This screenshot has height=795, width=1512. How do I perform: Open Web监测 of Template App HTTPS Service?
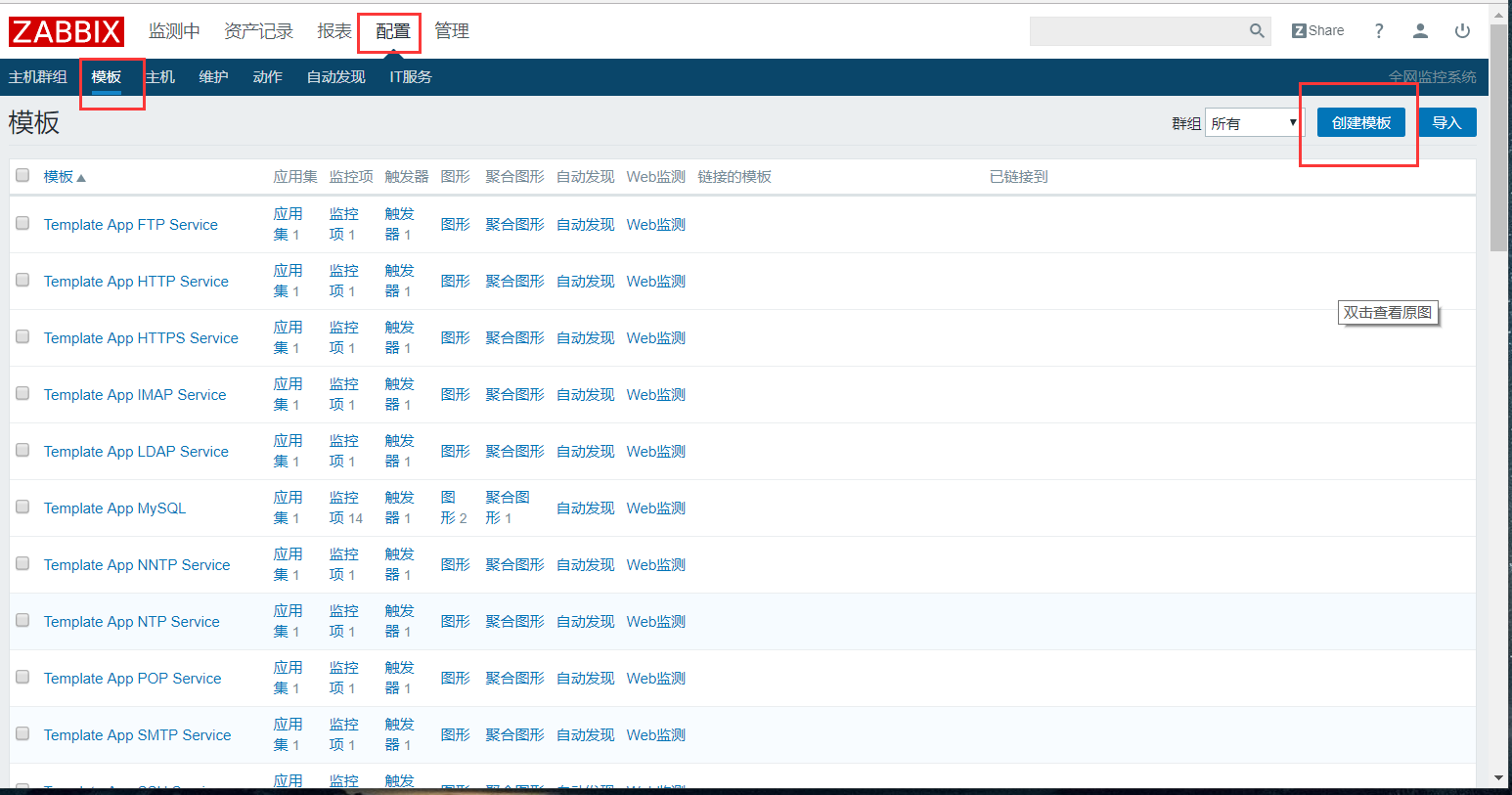click(655, 338)
